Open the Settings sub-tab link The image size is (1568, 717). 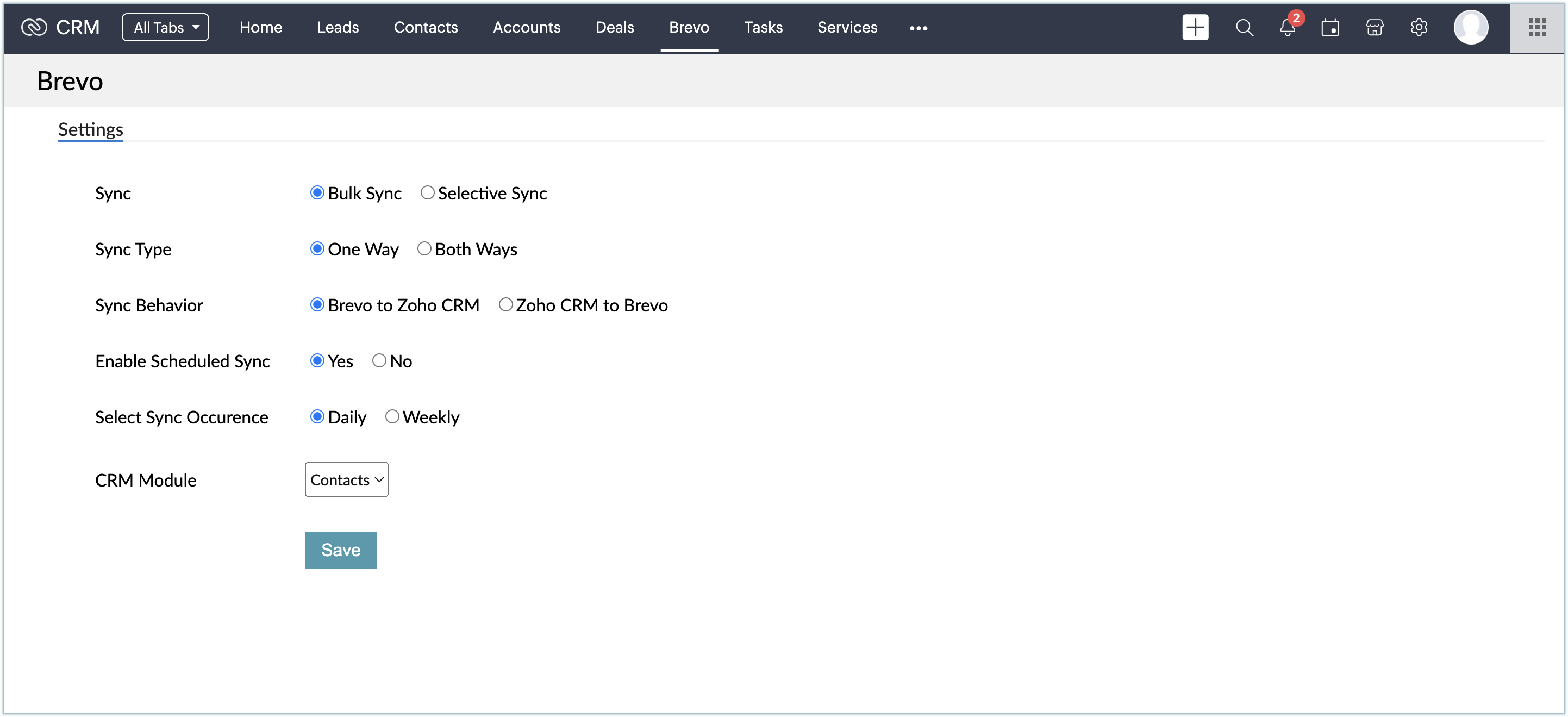point(91,129)
